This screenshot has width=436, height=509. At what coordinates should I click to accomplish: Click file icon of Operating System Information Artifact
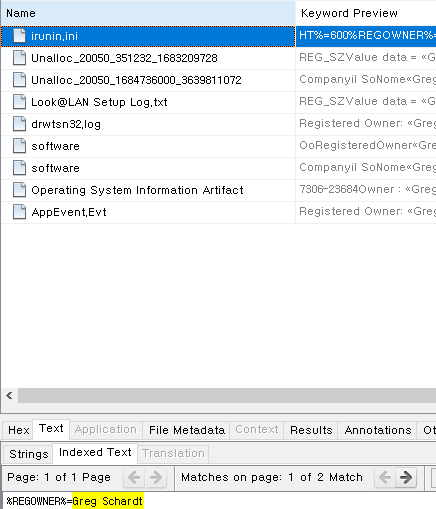[x=19, y=190]
